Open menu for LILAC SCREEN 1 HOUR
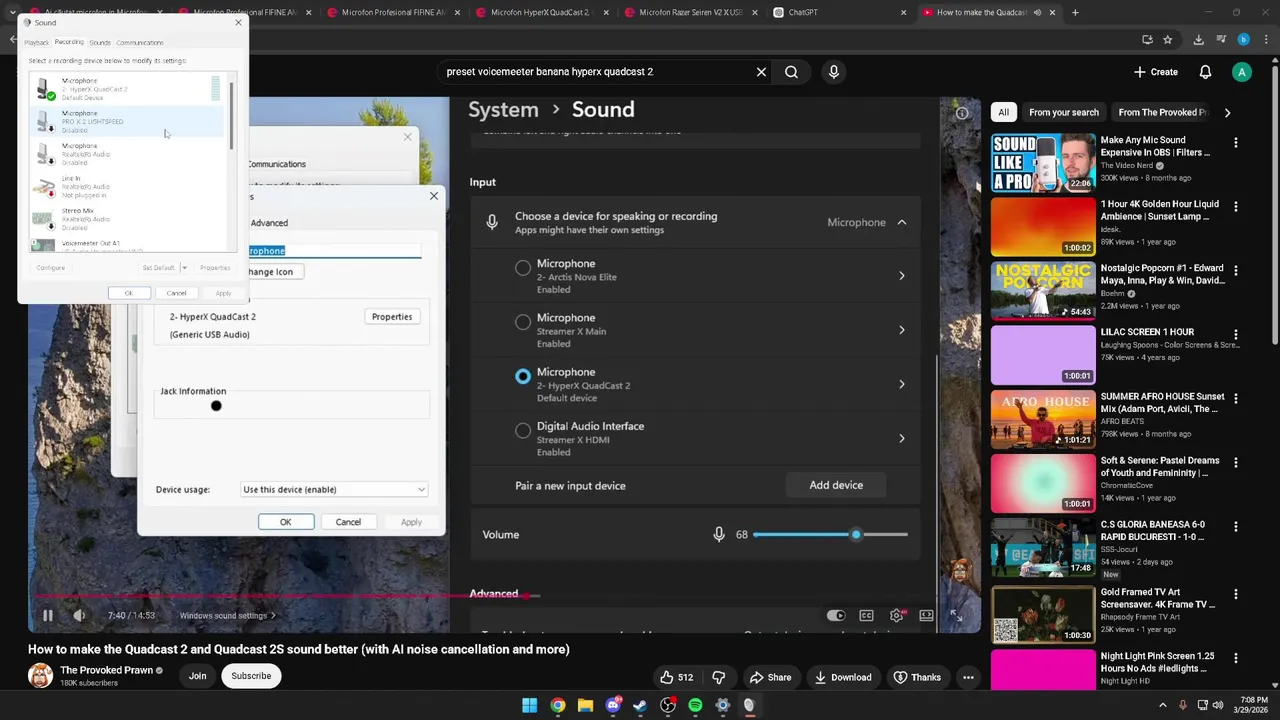The image size is (1280, 720). [x=1236, y=335]
